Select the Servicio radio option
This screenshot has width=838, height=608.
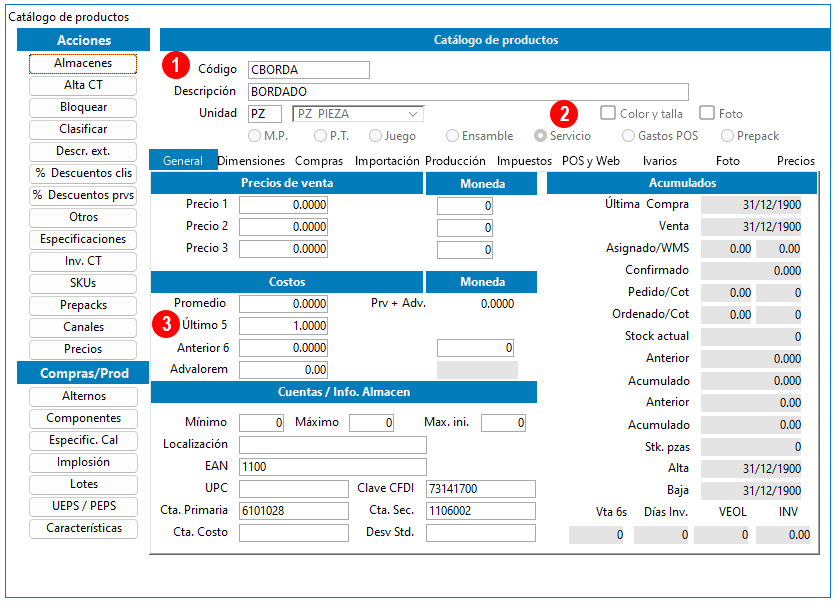point(540,136)
